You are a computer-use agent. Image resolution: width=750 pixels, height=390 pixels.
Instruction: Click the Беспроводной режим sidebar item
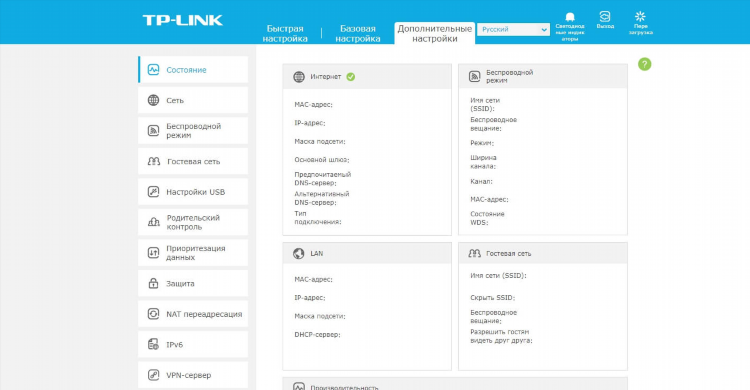click(193, 131)
